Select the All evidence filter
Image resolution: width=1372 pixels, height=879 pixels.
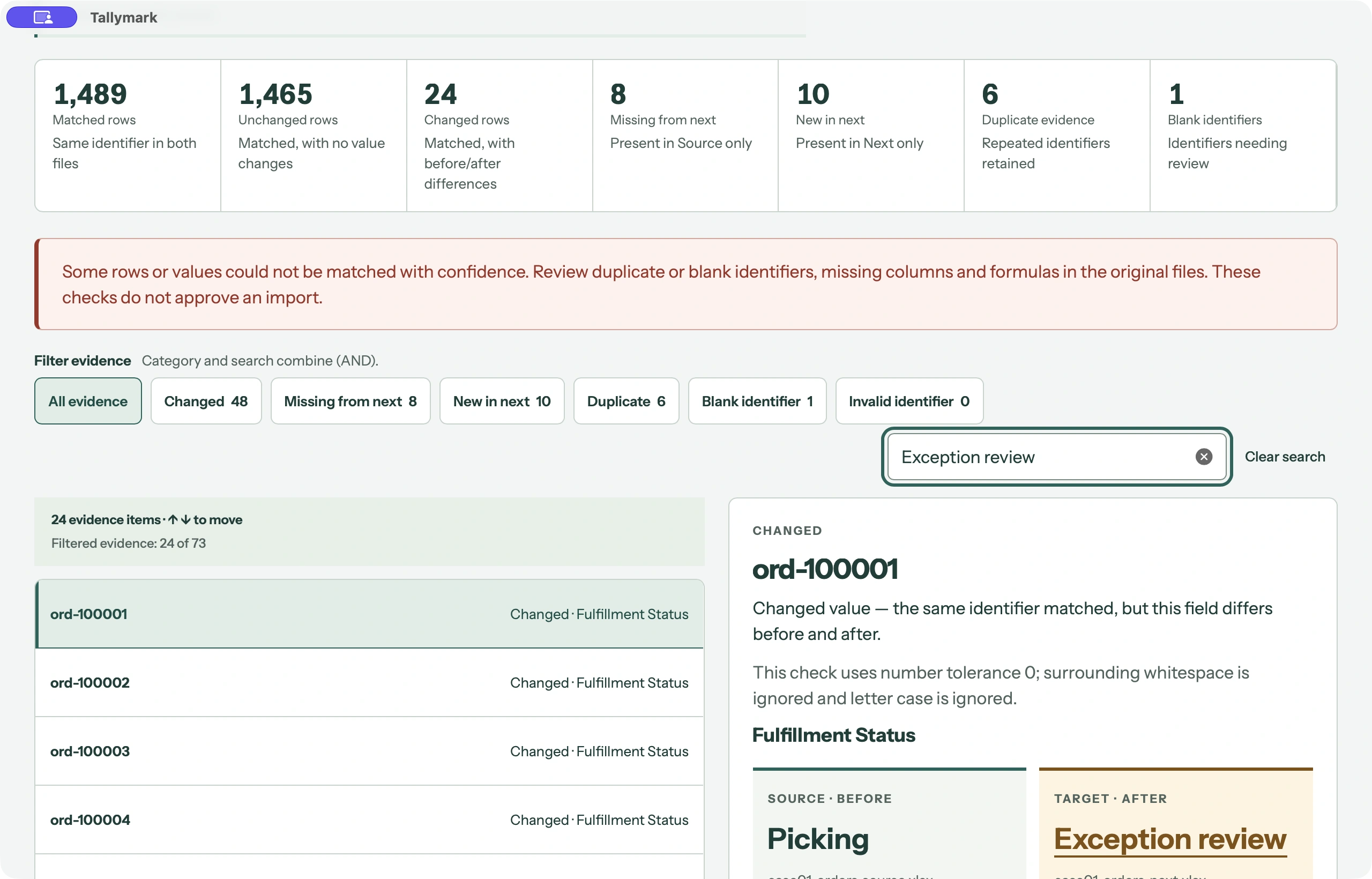[88, 401]
